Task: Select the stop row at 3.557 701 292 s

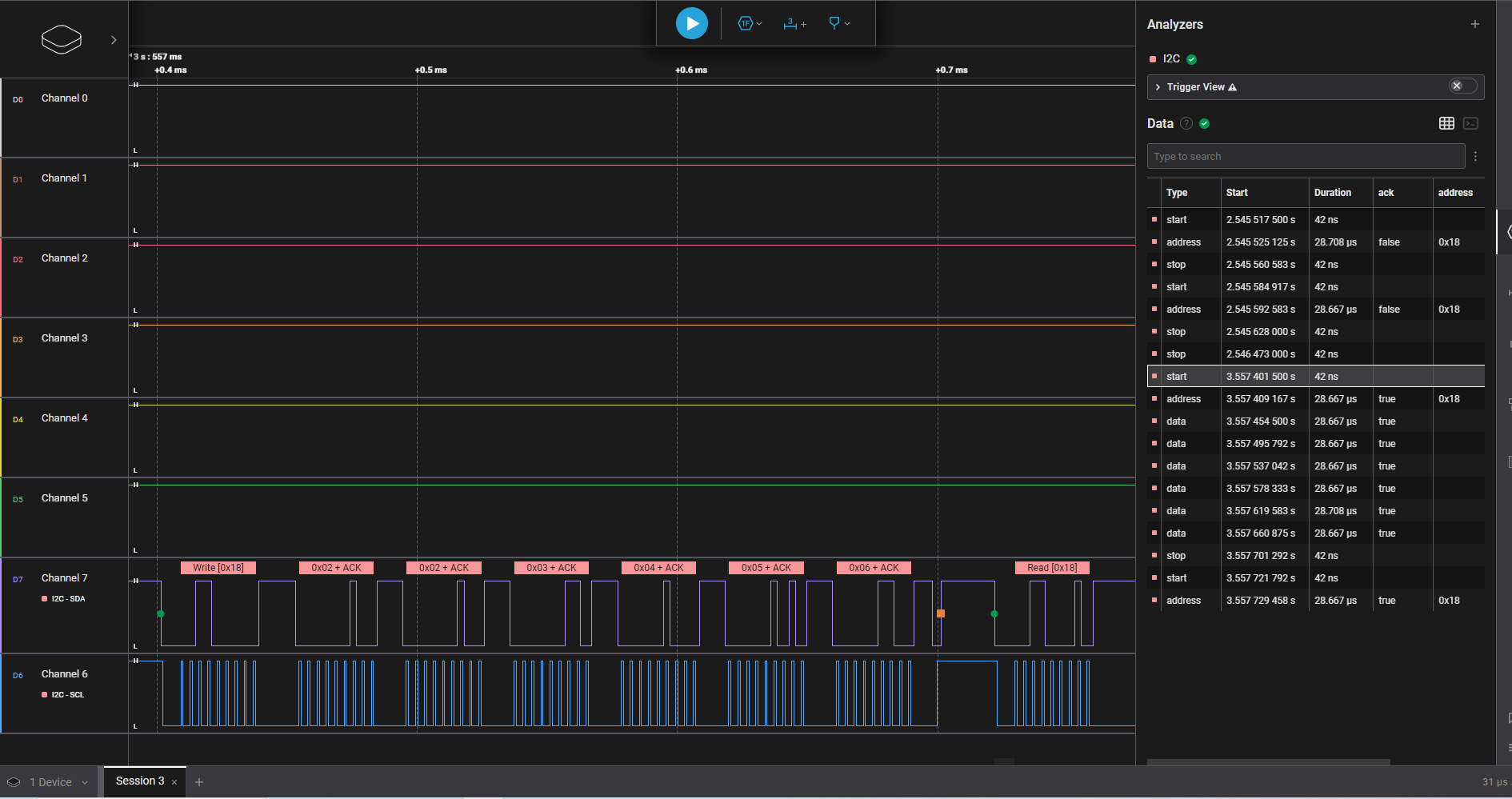Action: coord(1315,555)
